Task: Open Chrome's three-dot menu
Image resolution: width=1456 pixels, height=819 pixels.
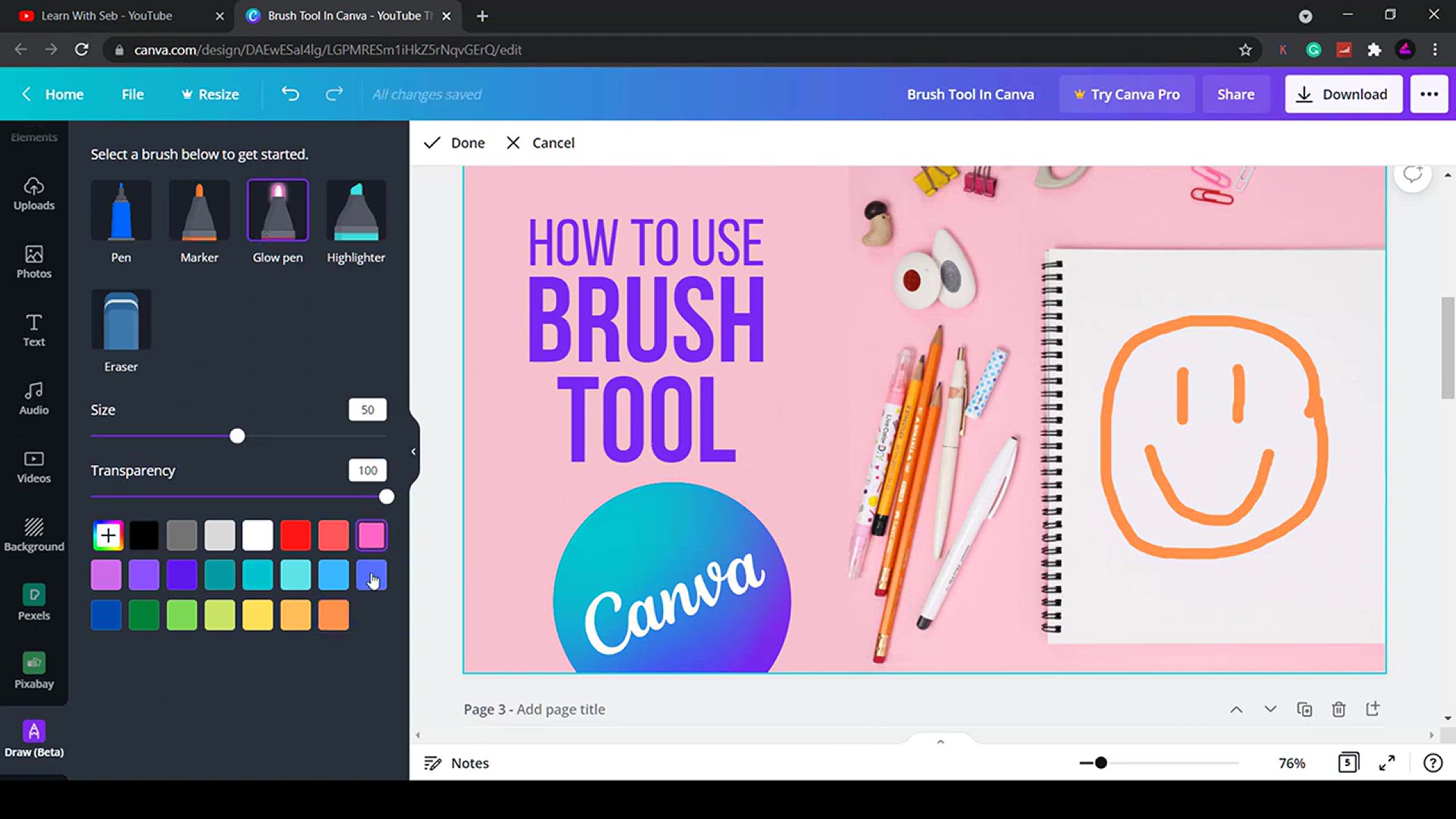Action: (x=1435, y=50)
